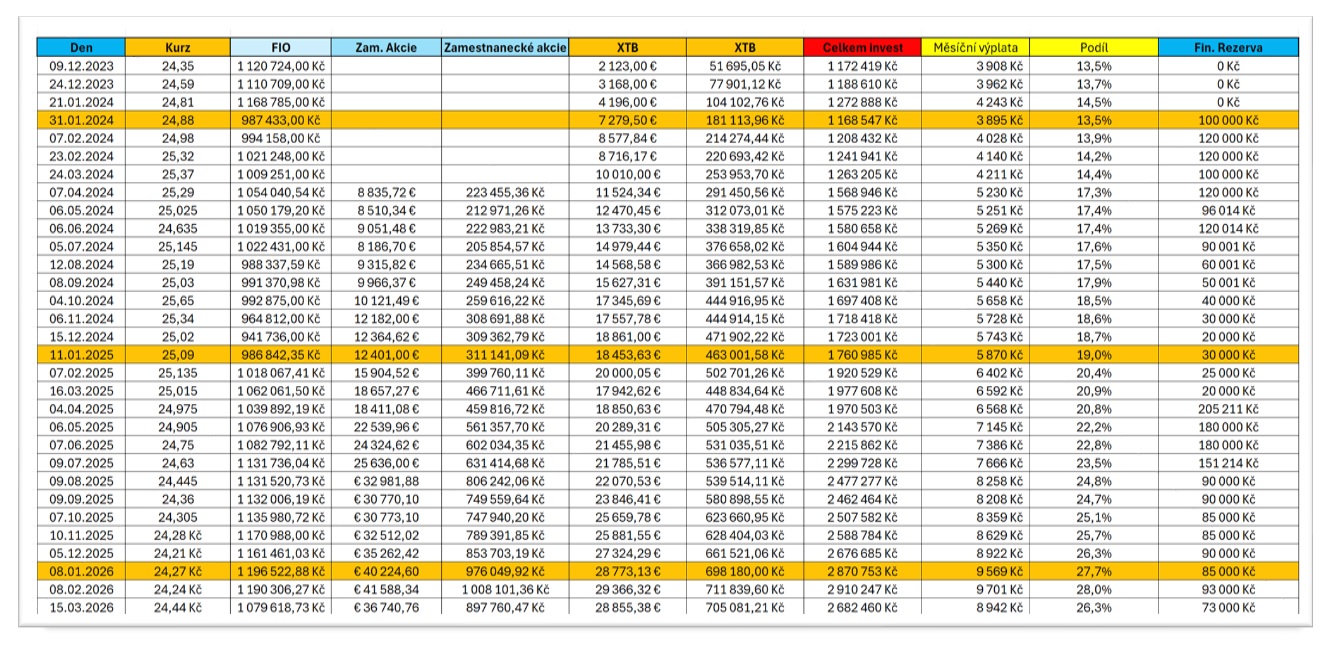Select the date cell 15.03.2026

(x=81, y=606)
